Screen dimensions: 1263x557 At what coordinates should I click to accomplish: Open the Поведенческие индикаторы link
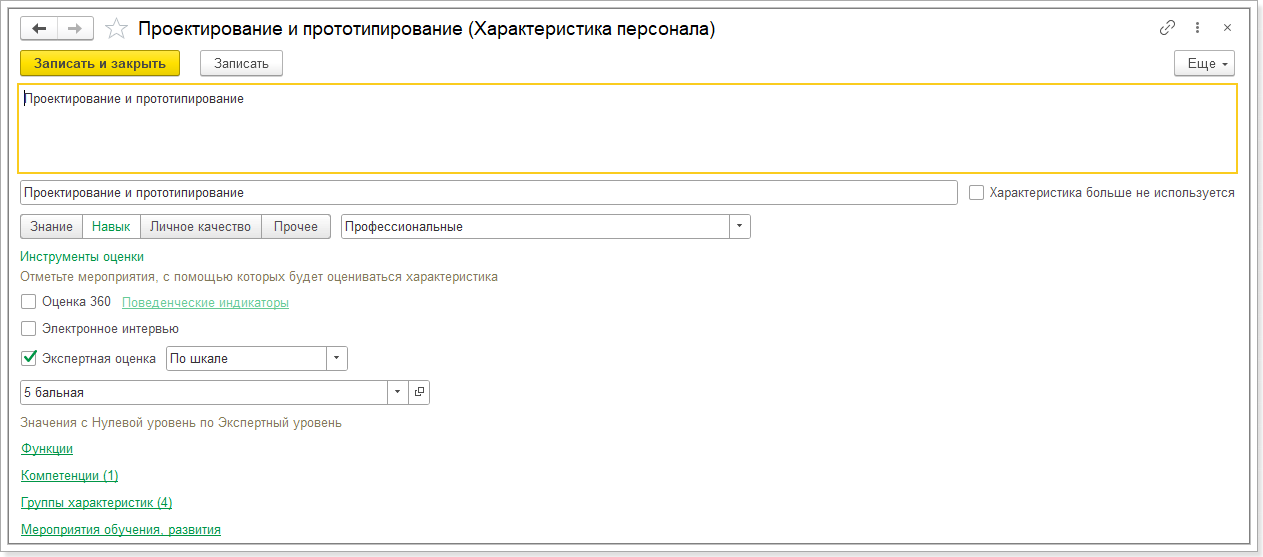tap(205, 302)
